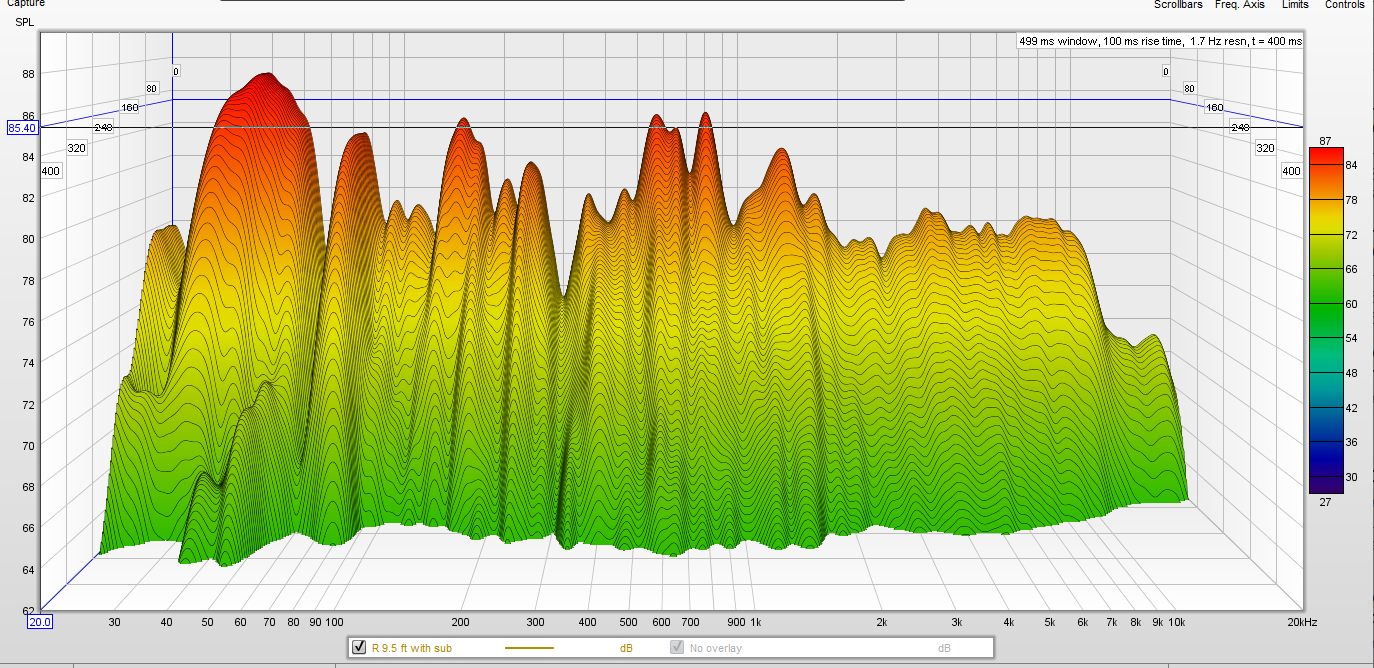Image resolution: width=1374 pixels, height=668 pixels.
Task: Click the 20kHz frequency axis label
Action: coord(1303,622)
